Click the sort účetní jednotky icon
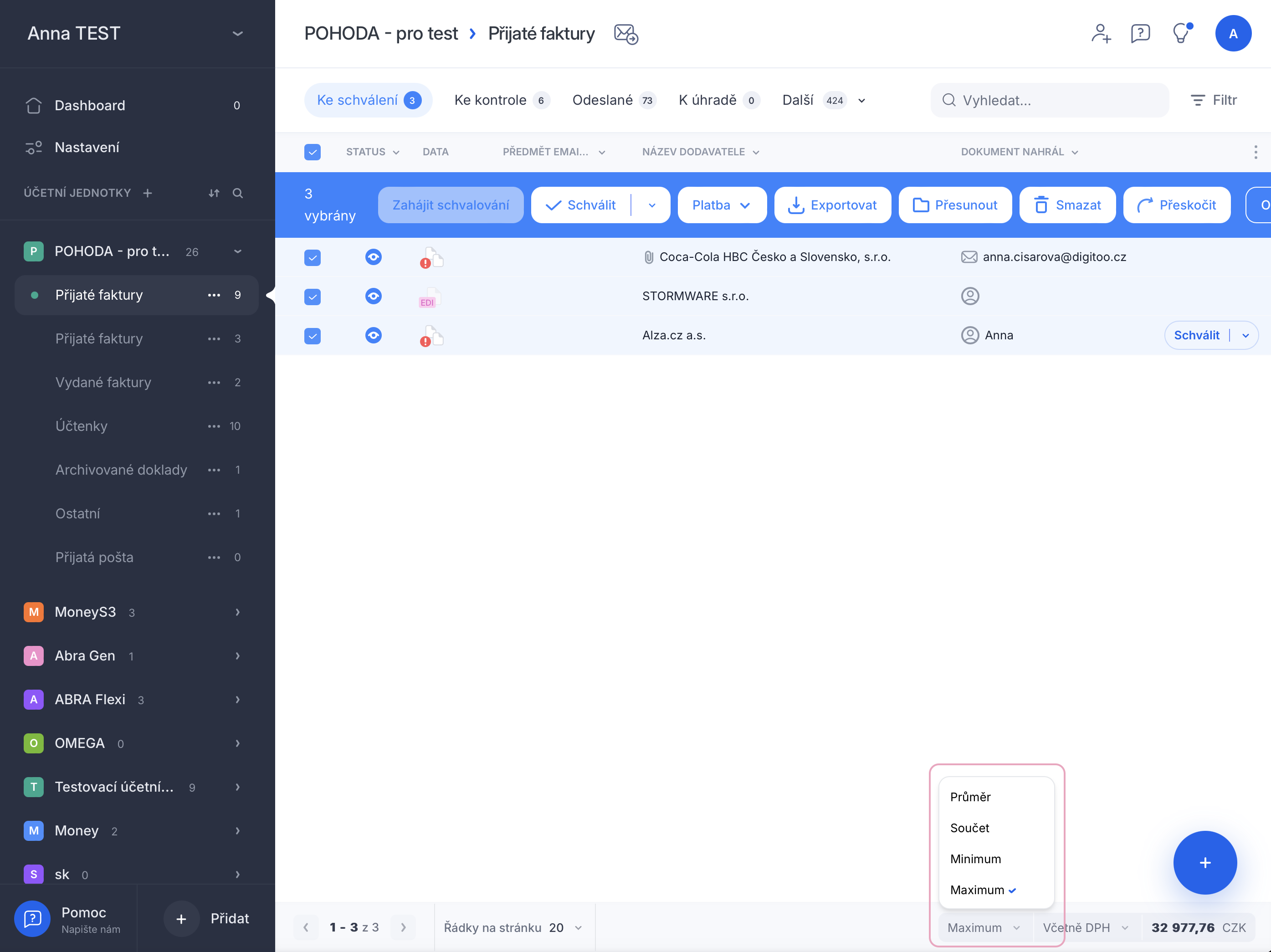Viewport: 1271px width, 952px height. (214, 193)
